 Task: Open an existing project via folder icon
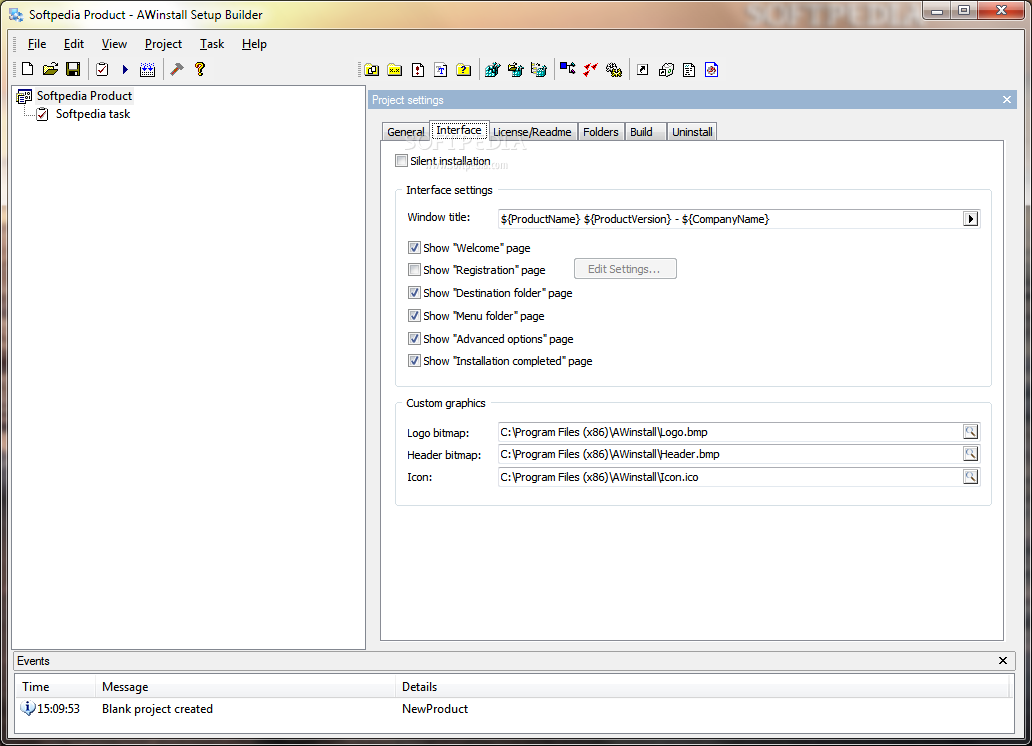coord(50,69)
